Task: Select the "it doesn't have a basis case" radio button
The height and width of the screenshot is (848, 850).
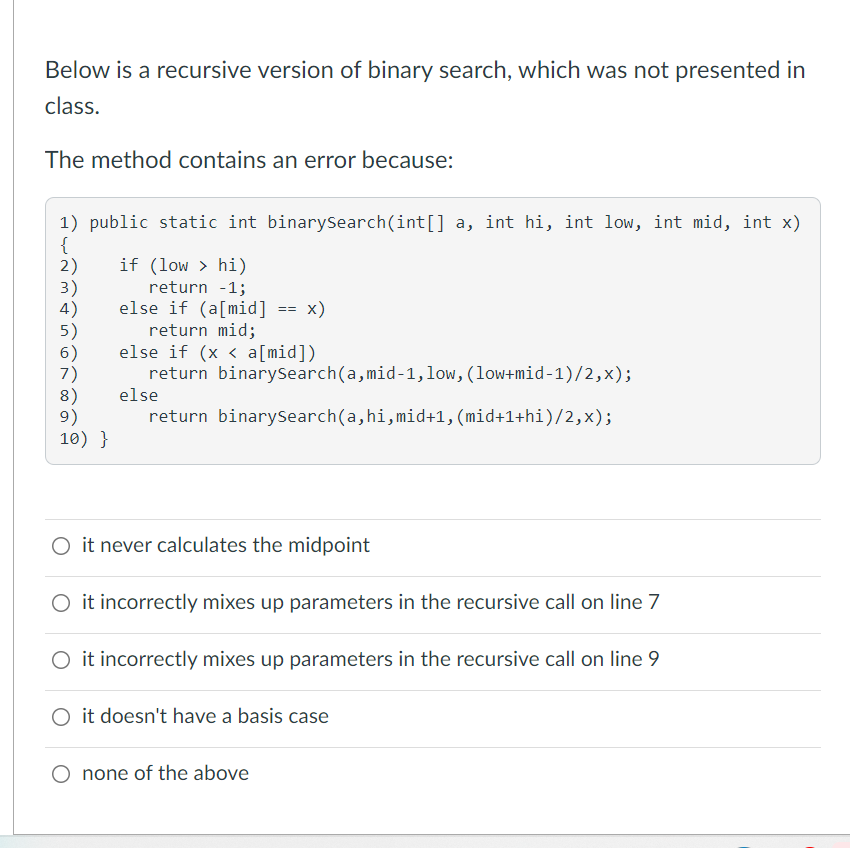Action: [x=61, y=717]
